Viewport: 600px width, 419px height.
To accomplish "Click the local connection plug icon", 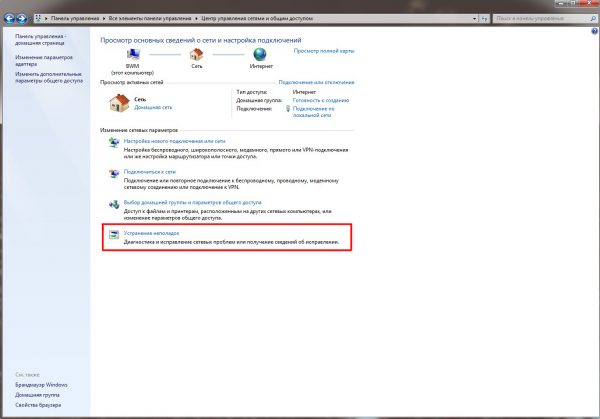I will click(288, 109).
